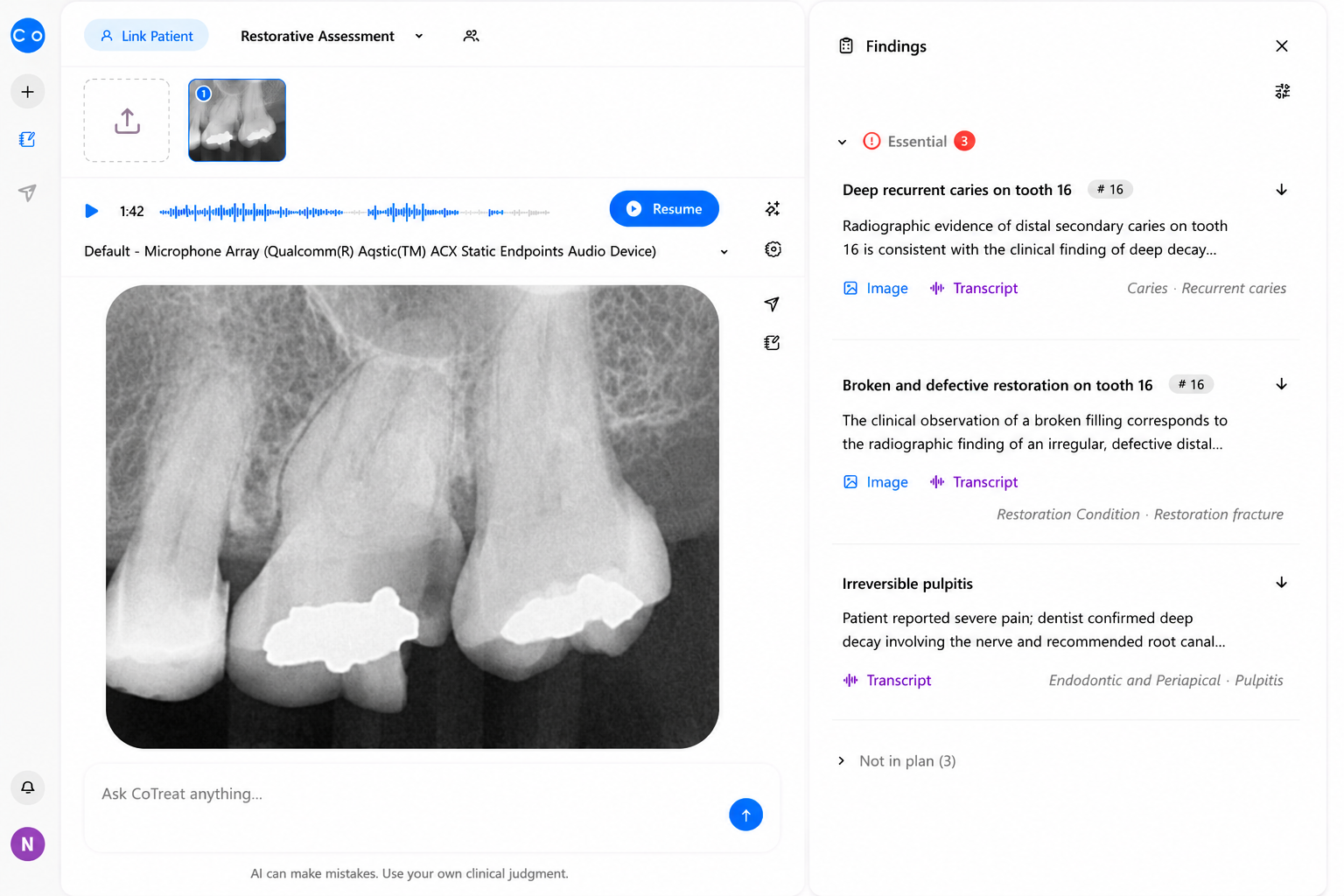Click the AI sparkle generate icon
This screenshot has width=1344, height=896.
point(773,209)
